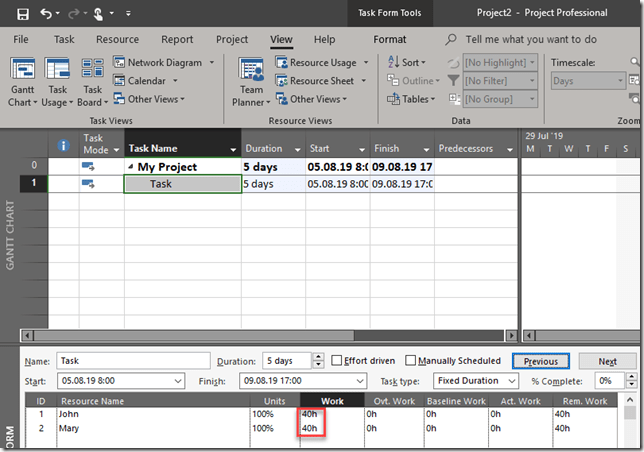Open the Resource Sheet view
Image resolution: width=644 pixels, height=452 pixels.
click(279, 81)
